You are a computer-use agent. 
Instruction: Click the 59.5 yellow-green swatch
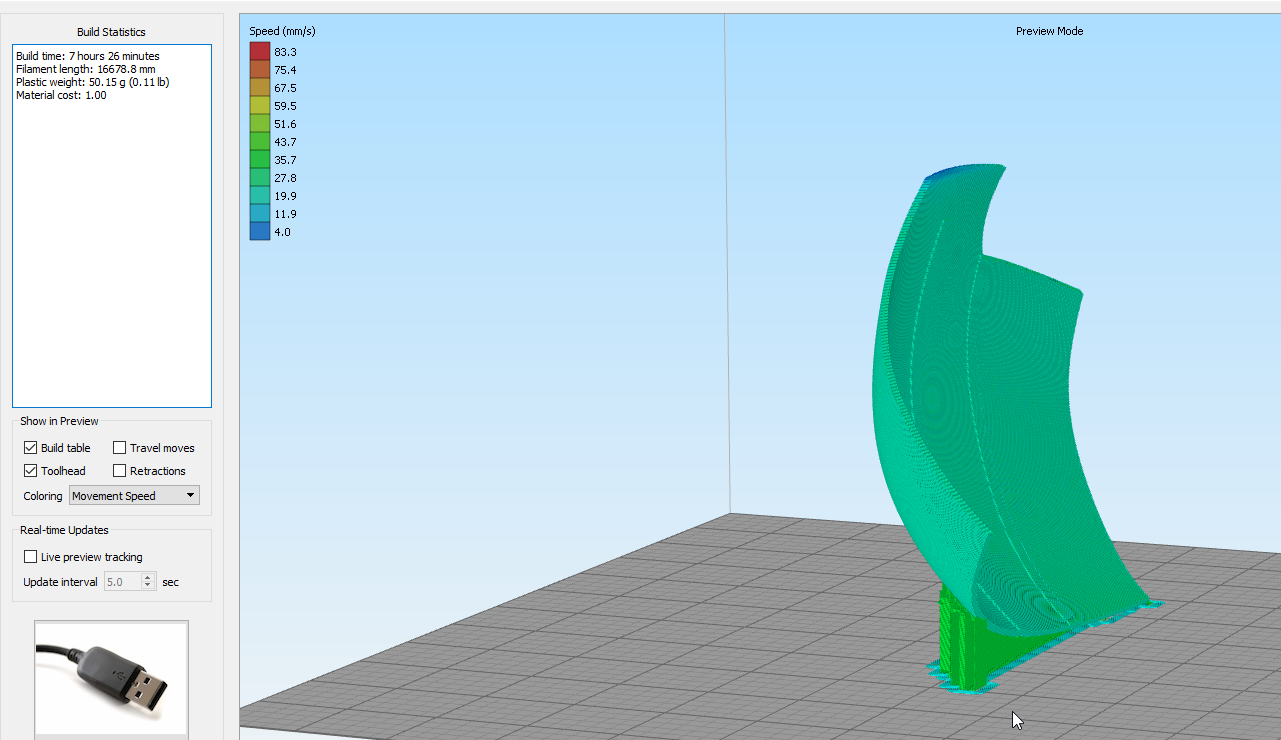(x=260, y=106)
